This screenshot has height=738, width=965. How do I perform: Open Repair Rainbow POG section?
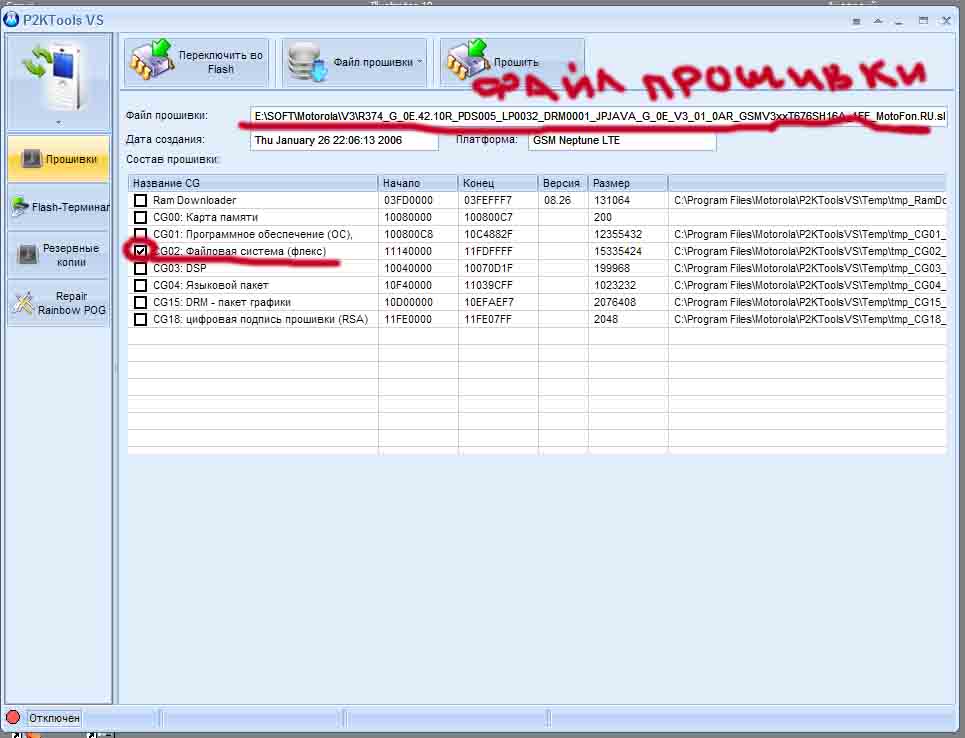tap(59, 302)
